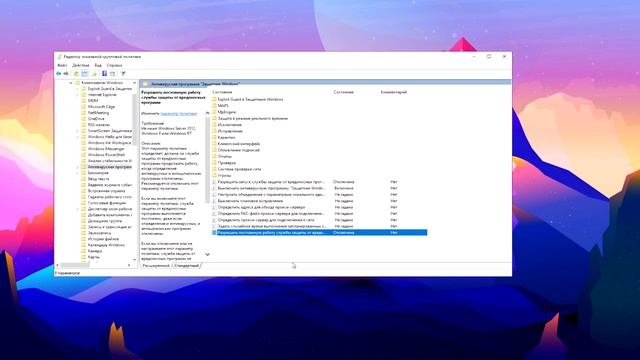Select Звукозапись in the tree
The width and height of the screenshot is (640, 360).
[99, 233]
